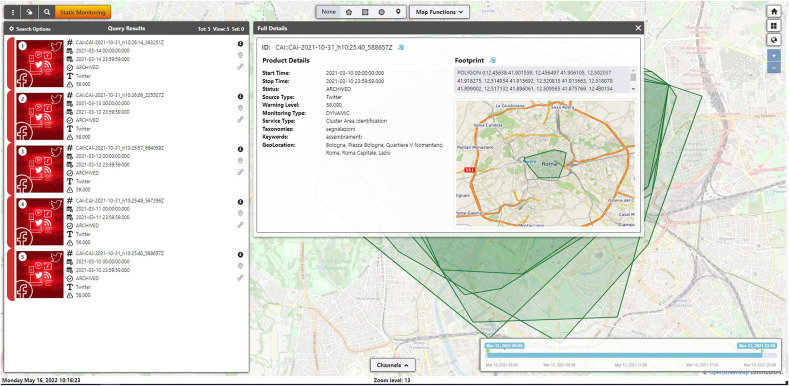Show info for result 2021-03-14
The height and width of the screenshot is (386, 789).
241,43
